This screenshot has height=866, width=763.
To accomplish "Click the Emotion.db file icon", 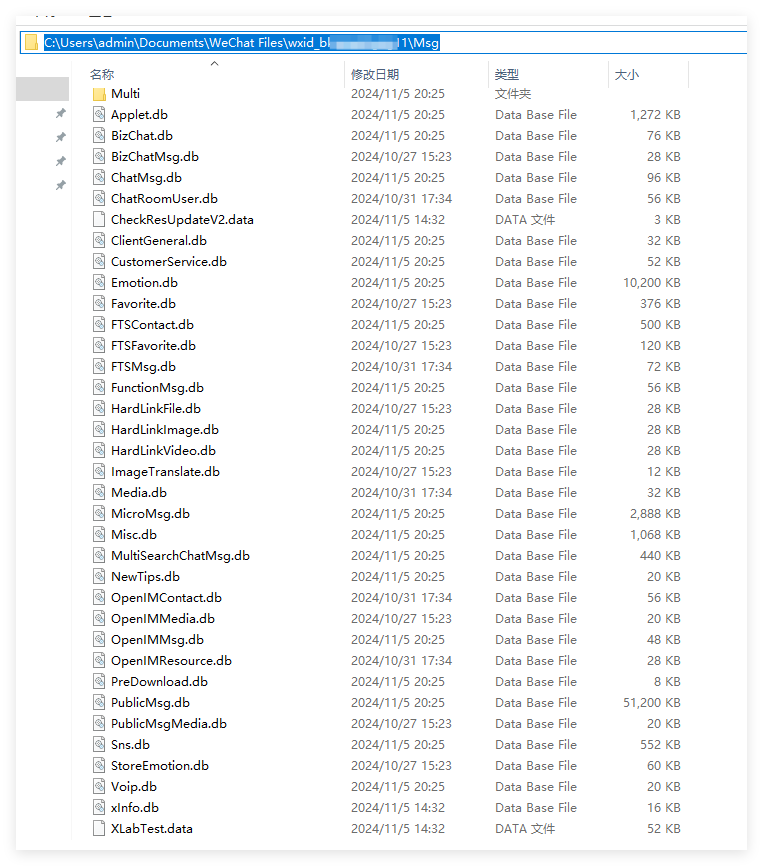I will coord(99,283).
